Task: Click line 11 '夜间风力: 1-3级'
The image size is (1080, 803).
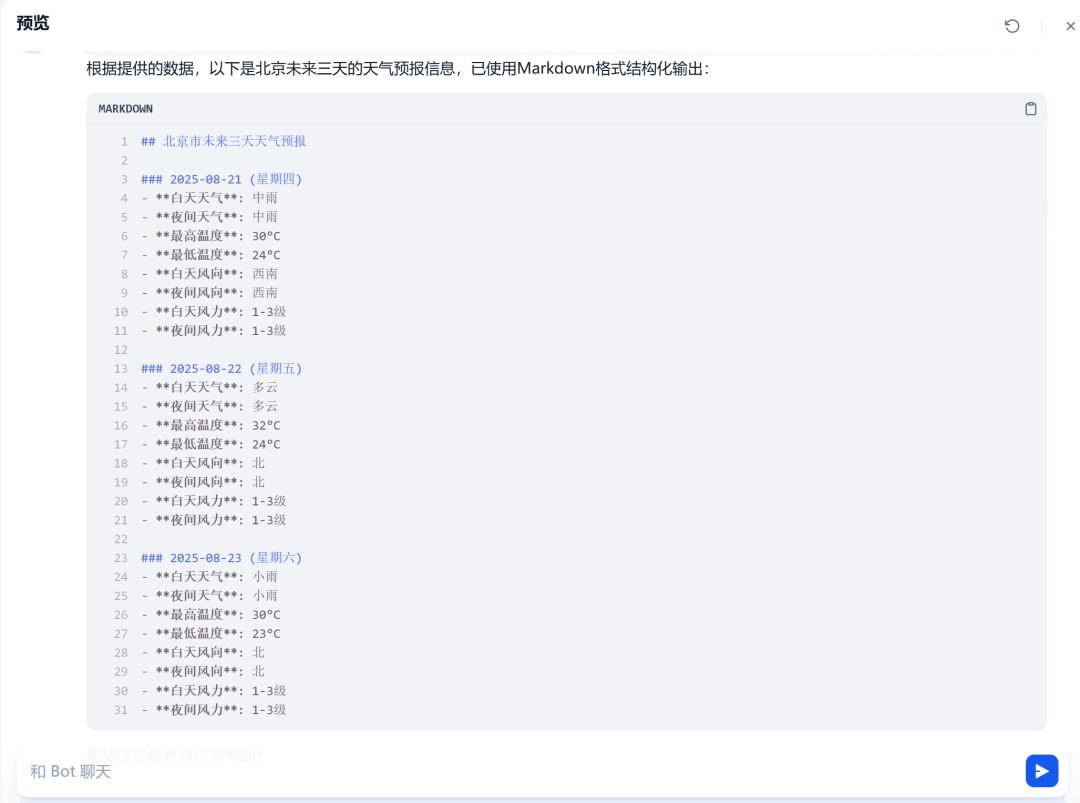Action: [214, 331]
